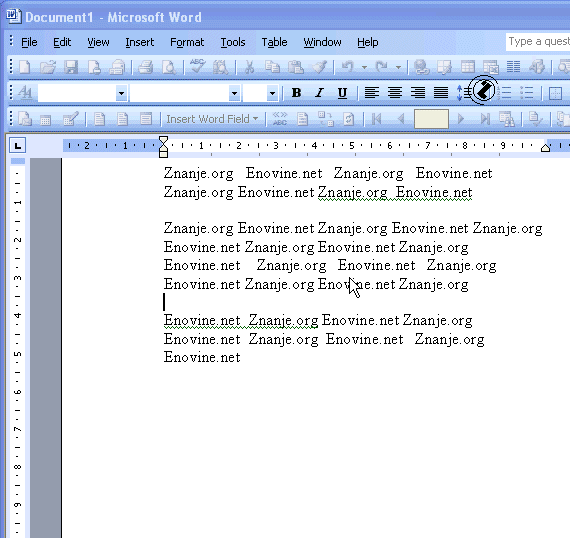Toggle bulleted list formatting

[526, 93]
